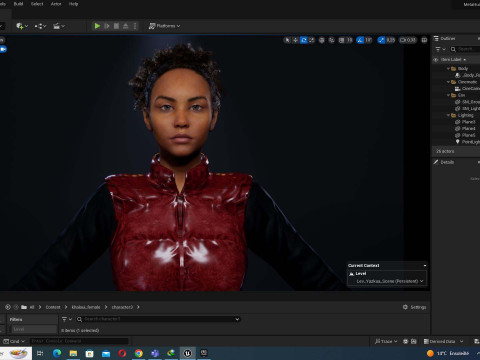
Task: Click the skip frame button
Action: [107, 26]
